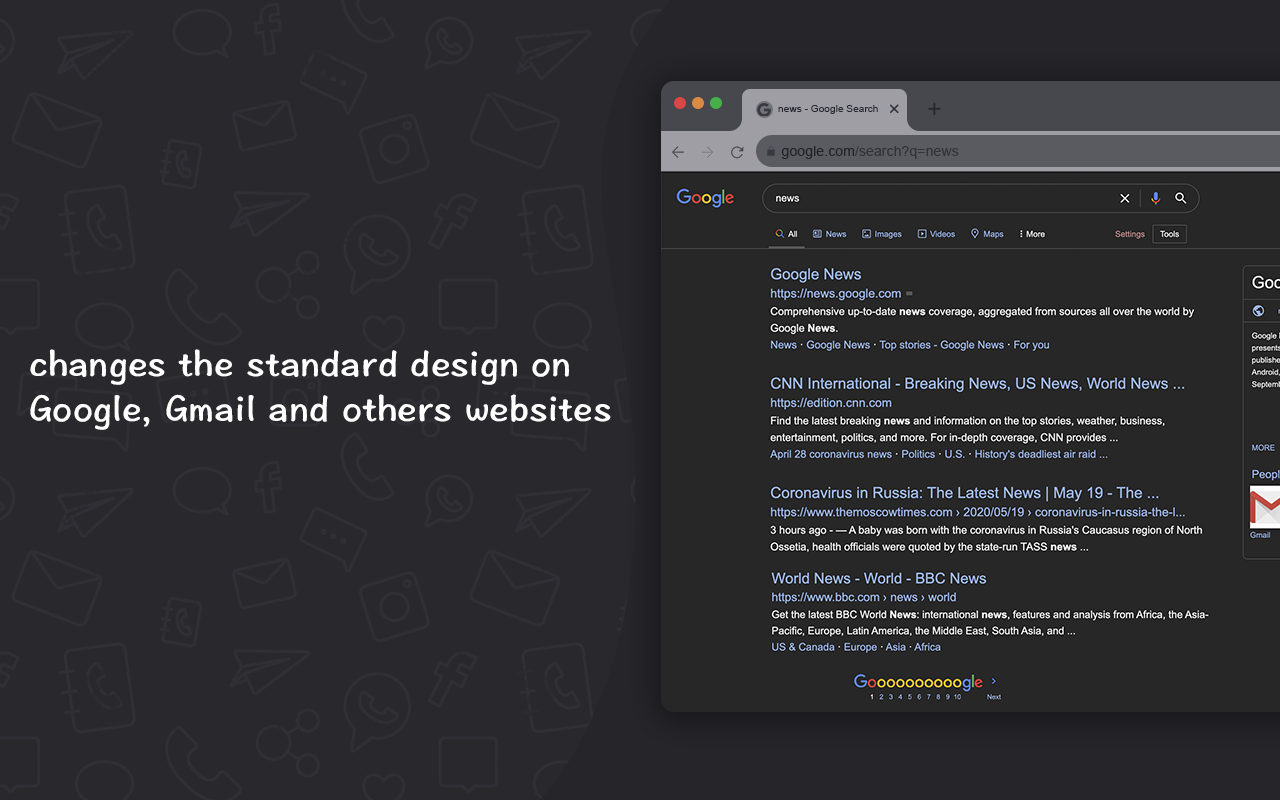Click the Google logo beside the search box
The width and height of the screenshot is (1280, 800).
point(705,198)
